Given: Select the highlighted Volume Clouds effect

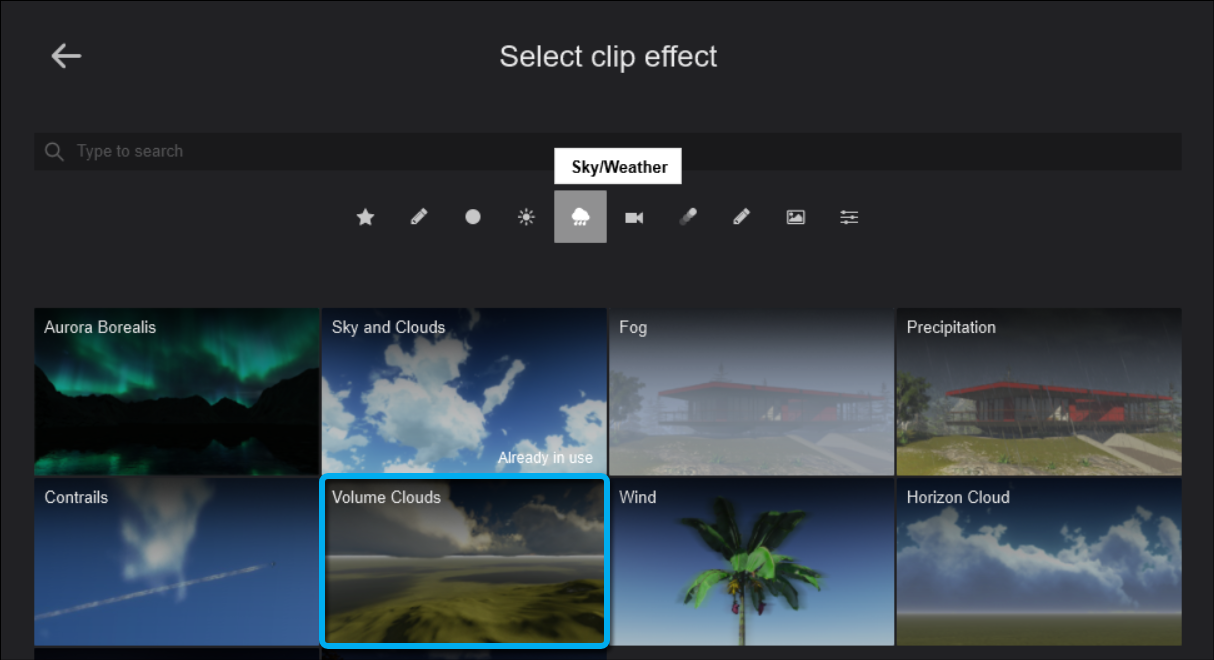Looking at the screenshot, I should coord(464,562).
